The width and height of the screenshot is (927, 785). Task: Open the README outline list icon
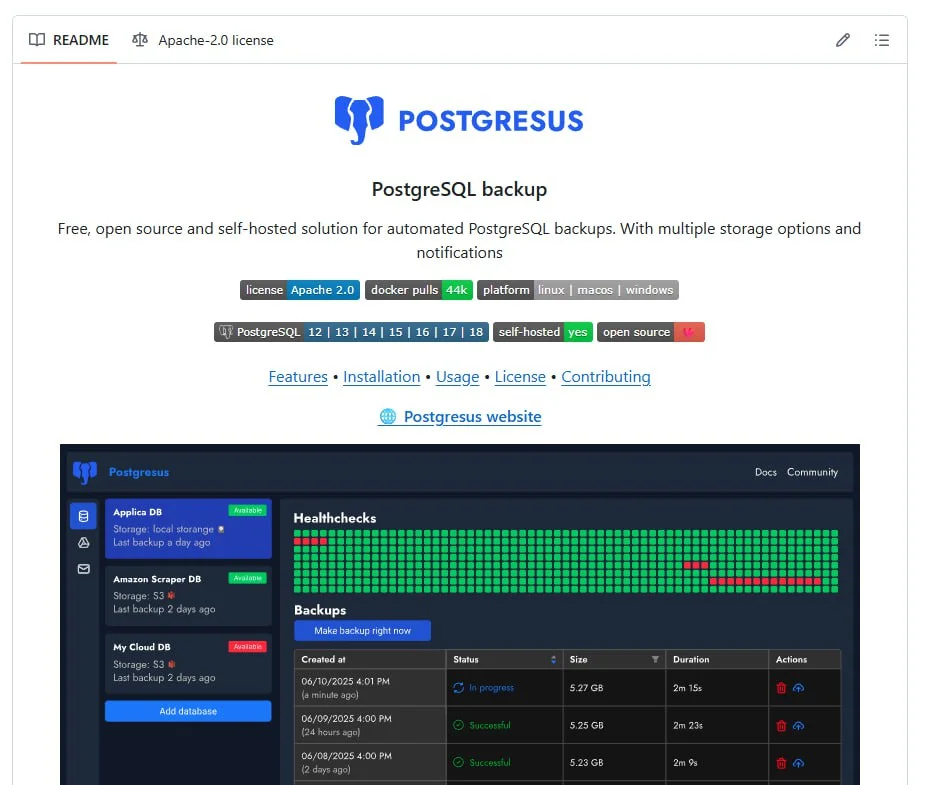(x=881, y=40)
